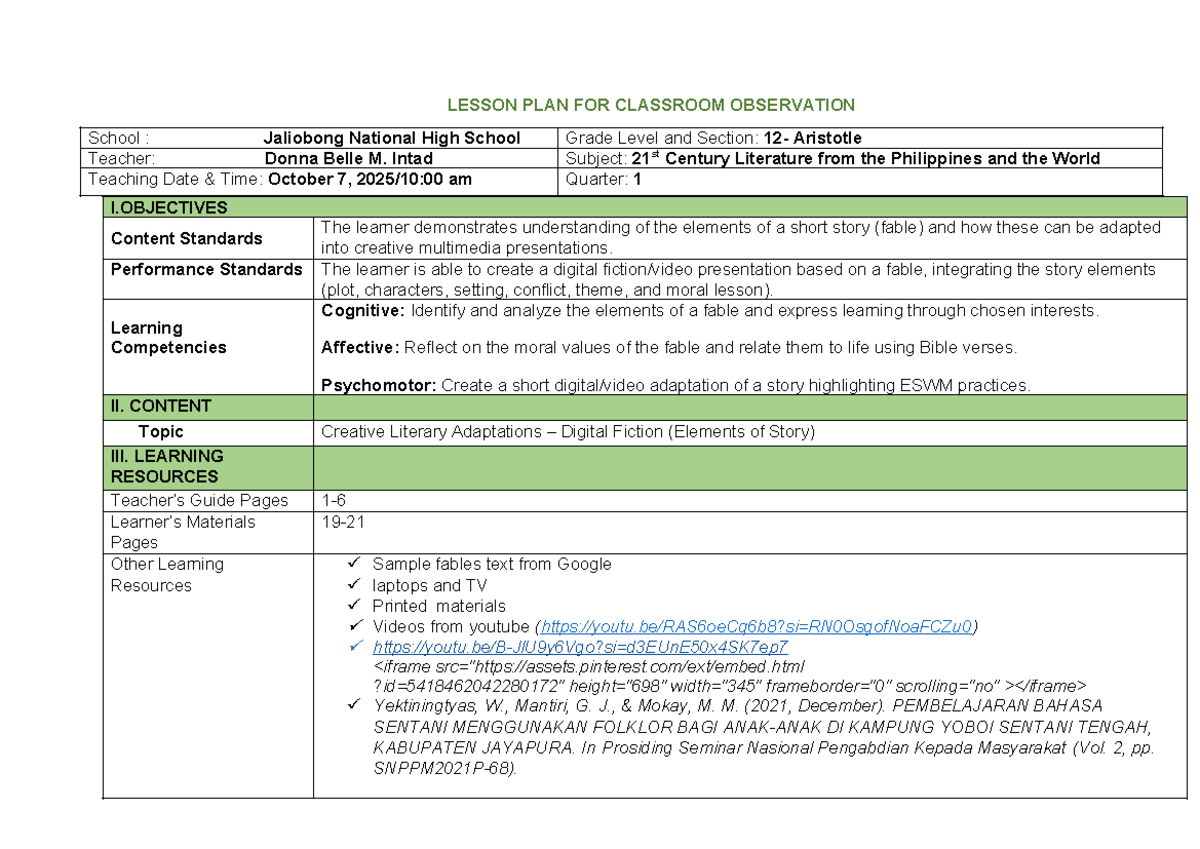Screen dimensions: 1200x849
Task: Click the School name Jaliobong National High School
Action: point(393,138)
